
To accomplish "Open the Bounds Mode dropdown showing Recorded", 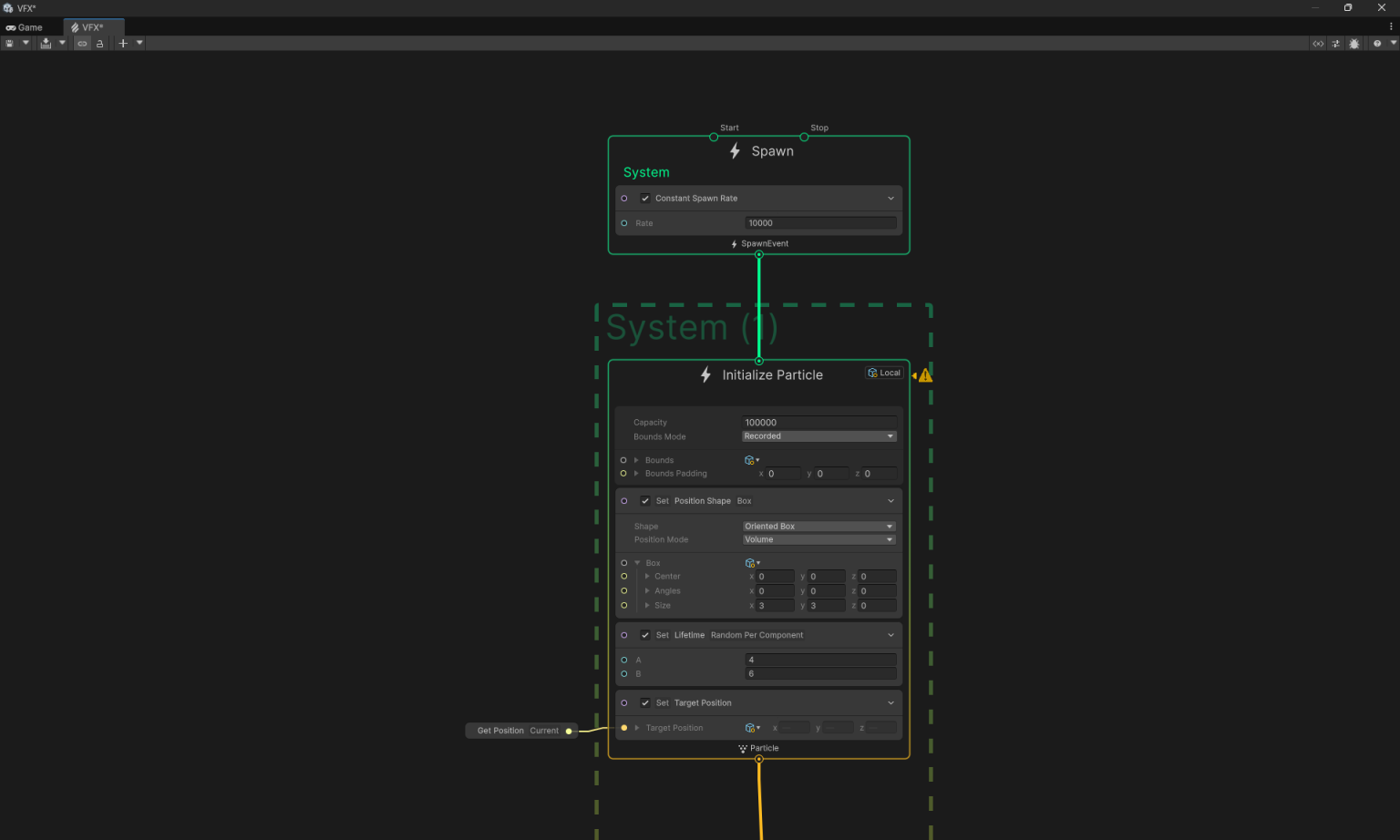I will [818, 435].
